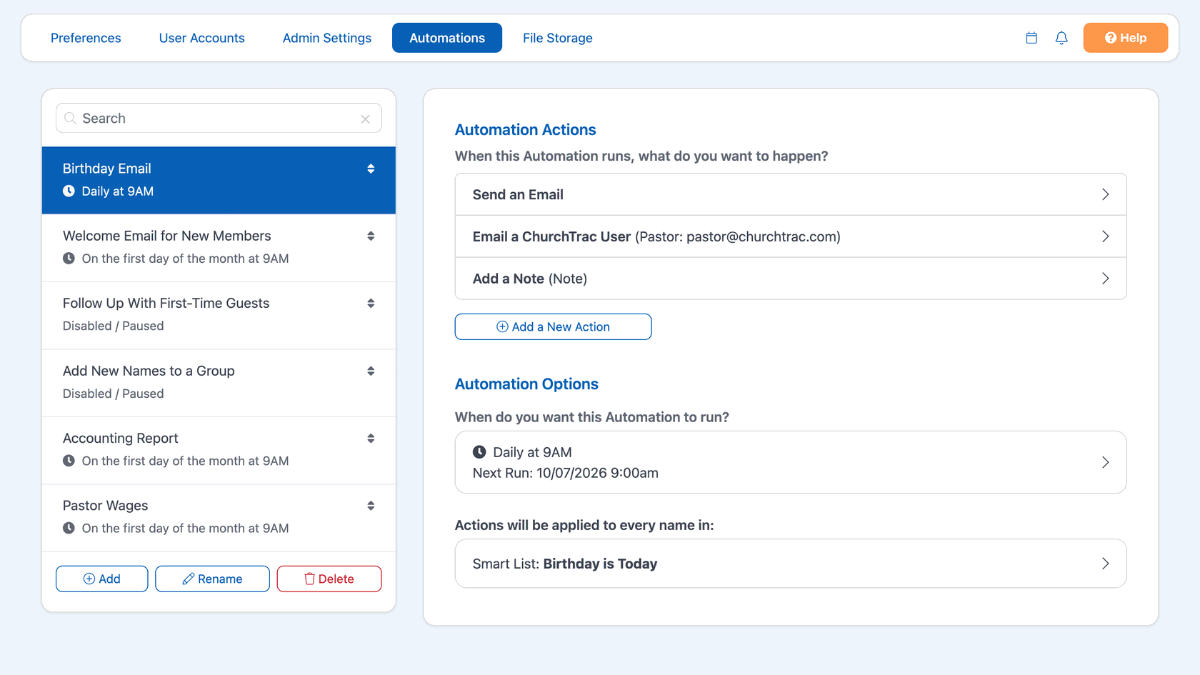Screen dimensions: 1200x675
Task: Click the clock icon under Accounting Report
Action: 69,461
